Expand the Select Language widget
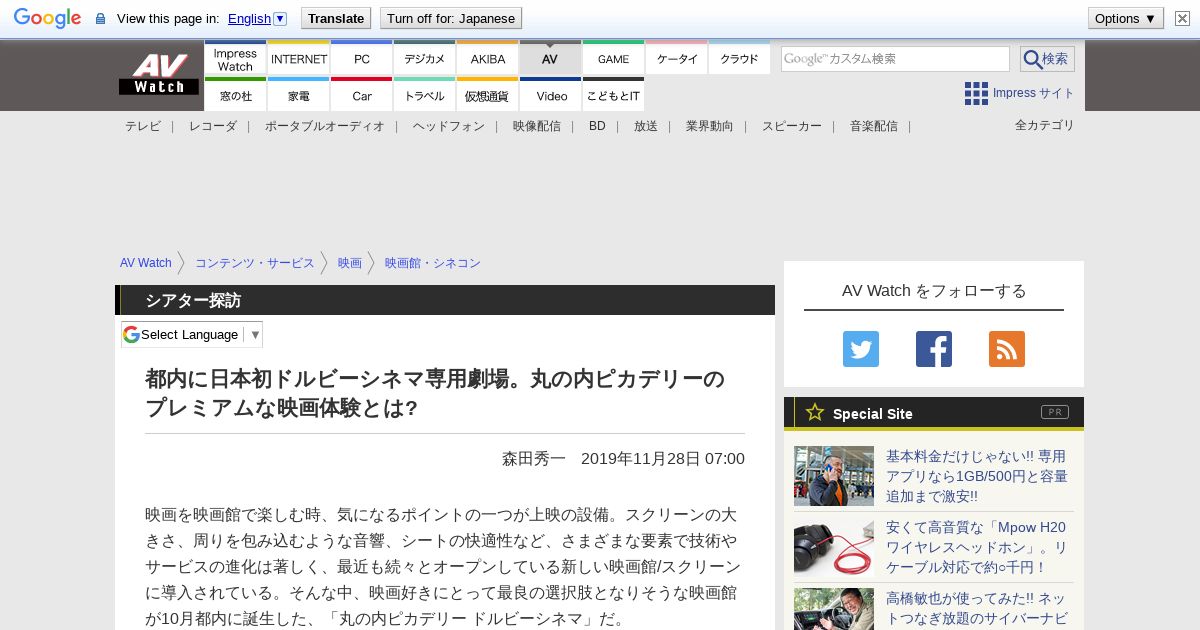The image size is (1200, 630). tap(192, 334)
